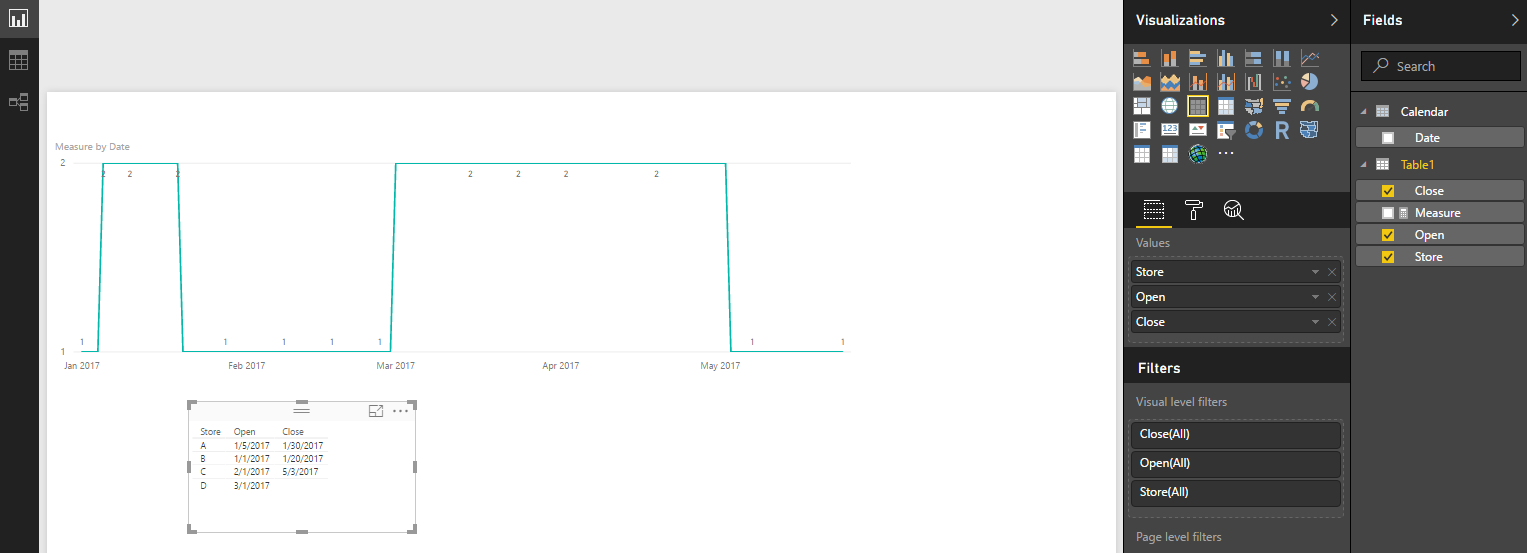
Task: Select the Treemap visualization
Action: tap(1142, 106)
